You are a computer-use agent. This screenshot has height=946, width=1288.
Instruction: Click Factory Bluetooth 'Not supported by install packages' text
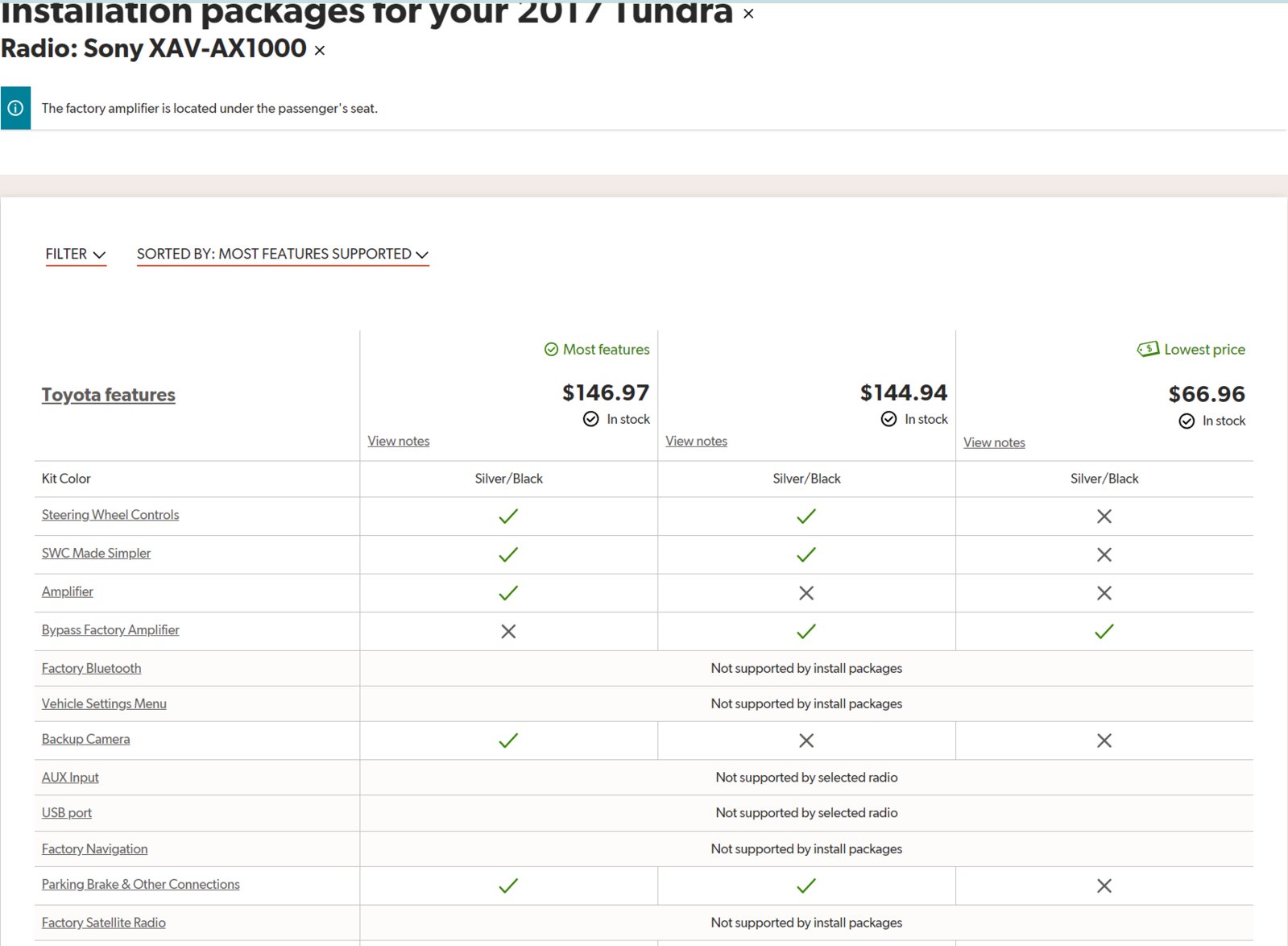(806, 668)
